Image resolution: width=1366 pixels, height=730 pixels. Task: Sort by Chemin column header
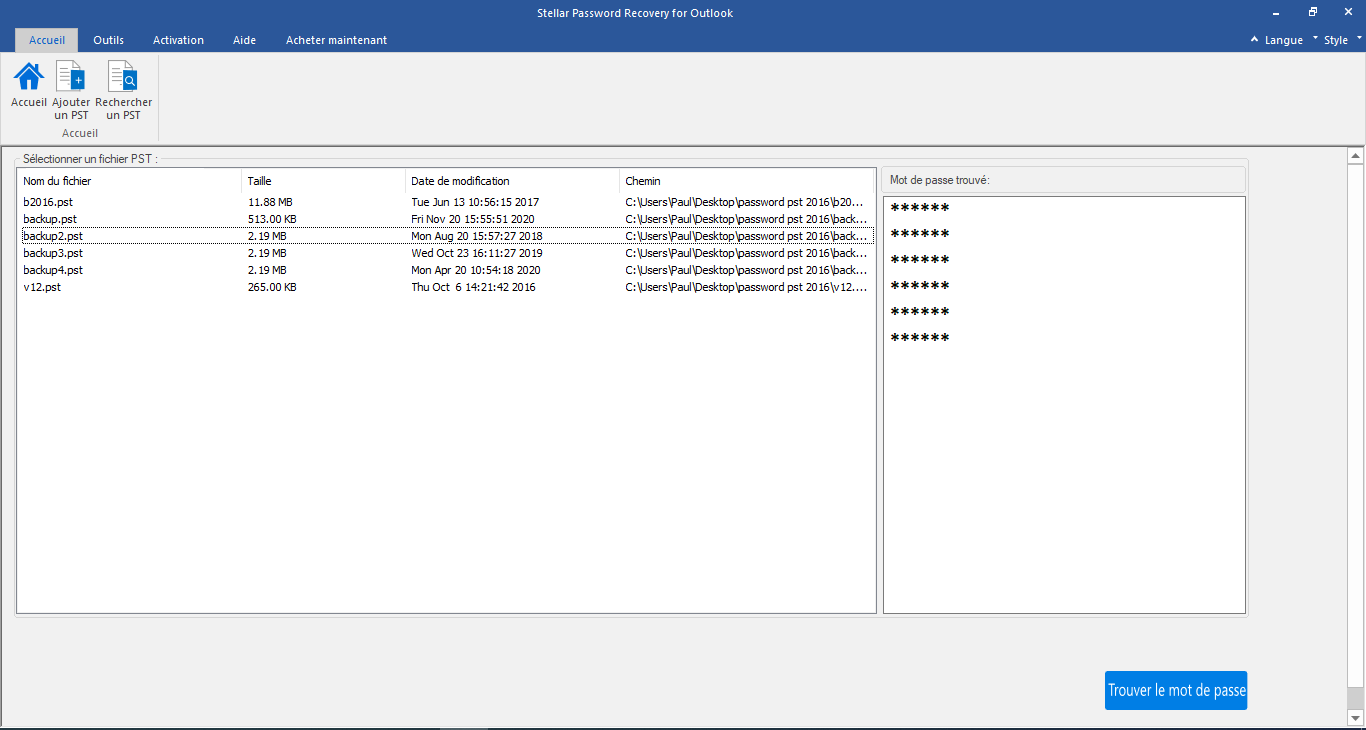[x=747, y=181]
